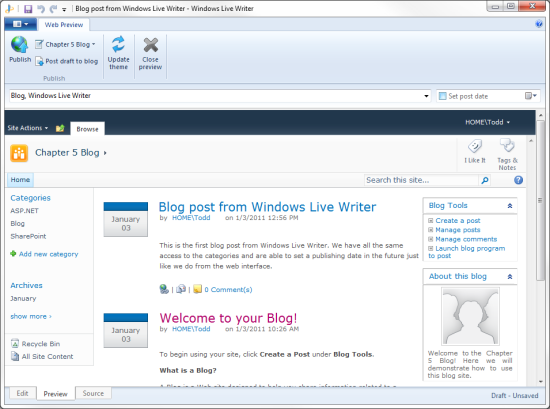Screen dimensions: 550x409
Task: Open the Manage comments link
Action: click(x=466, y=239)
